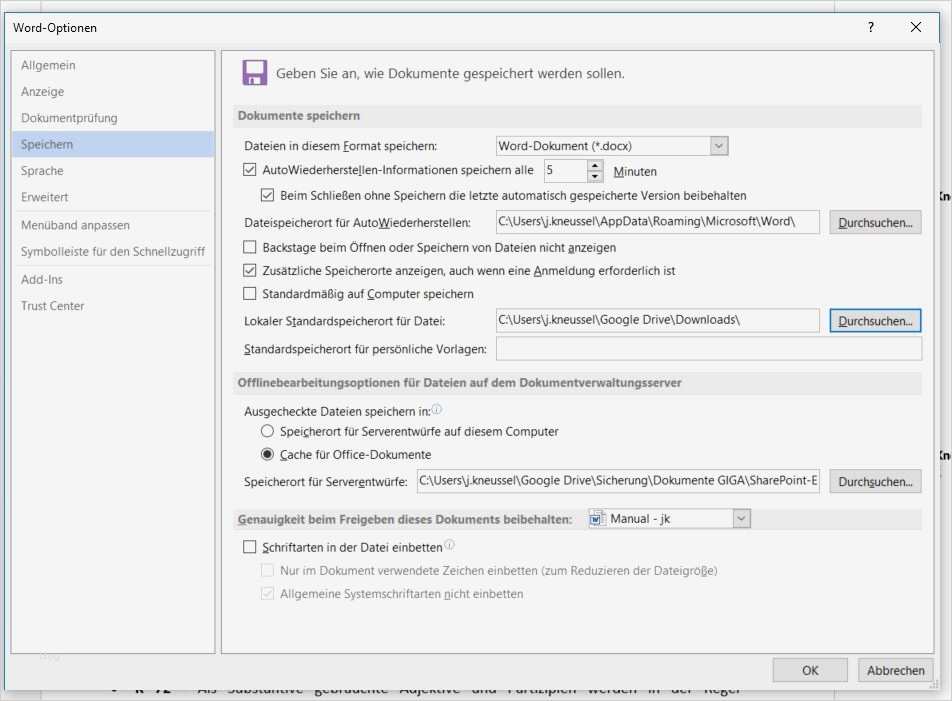Enable Schriftarten in der Datei einbetten
The width and height of the screenshot is (952, 701).
click(250, 547)
